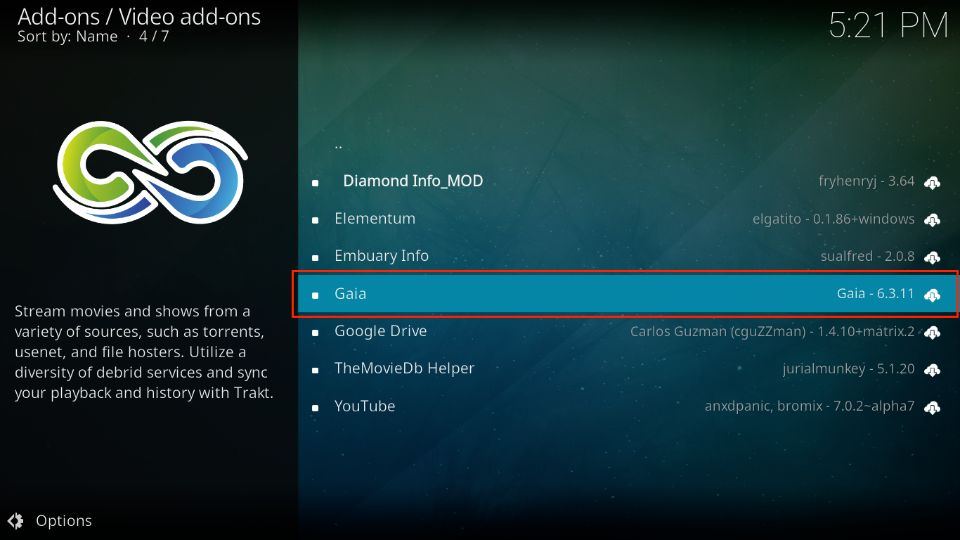Screen dimensions: 960x540
Task: Click bullet marker beside TheMovieDb Helper
Action: pos(315,370)
